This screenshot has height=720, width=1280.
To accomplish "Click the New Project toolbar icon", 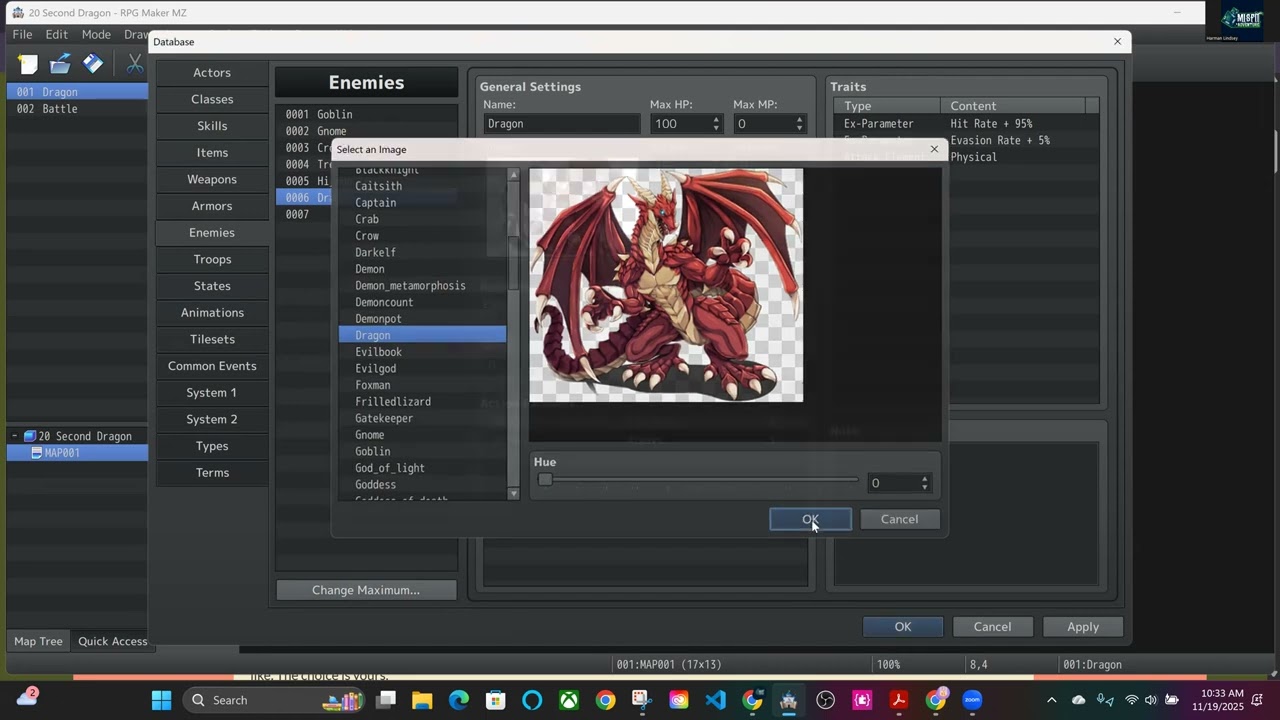I will (28, 64).
